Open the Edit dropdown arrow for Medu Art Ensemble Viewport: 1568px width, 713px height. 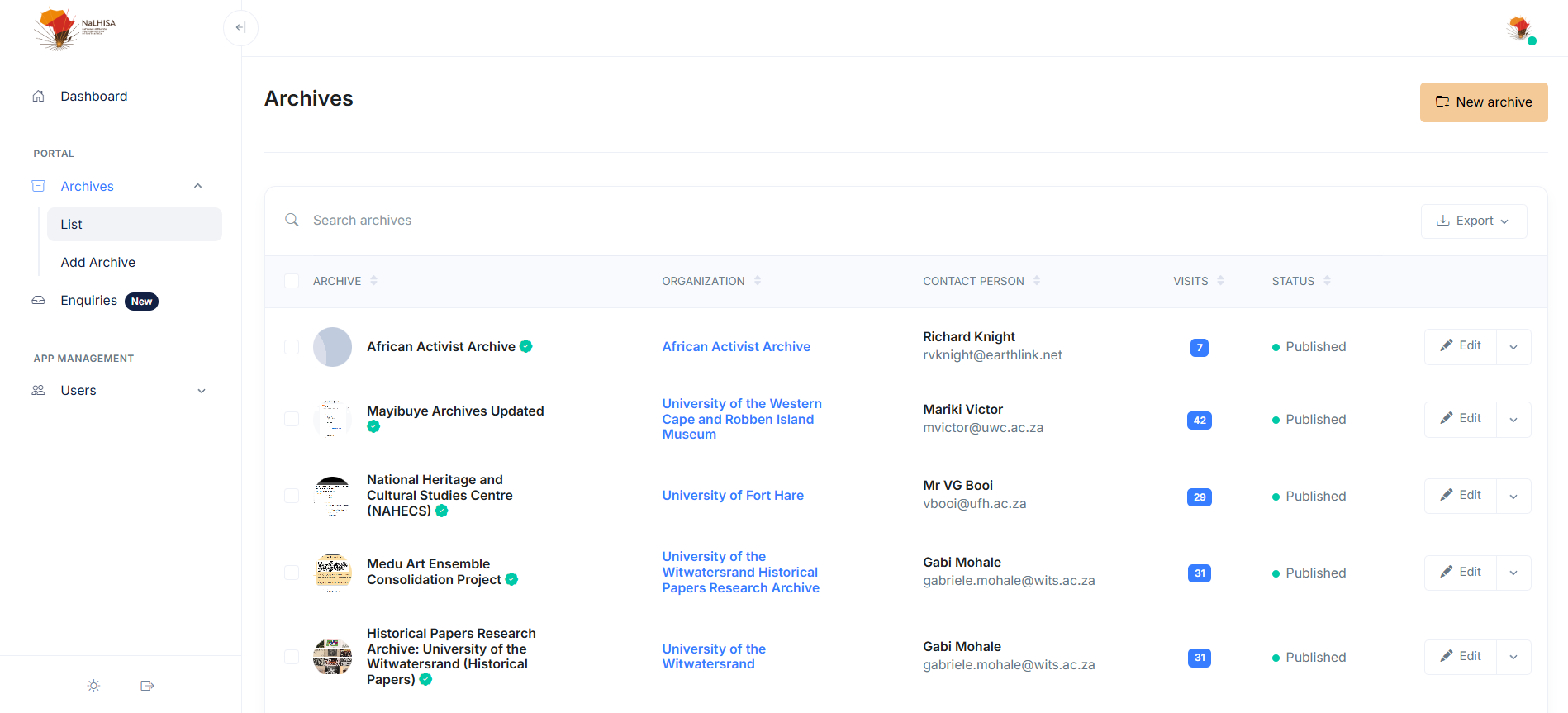(x=1513, y=573)
